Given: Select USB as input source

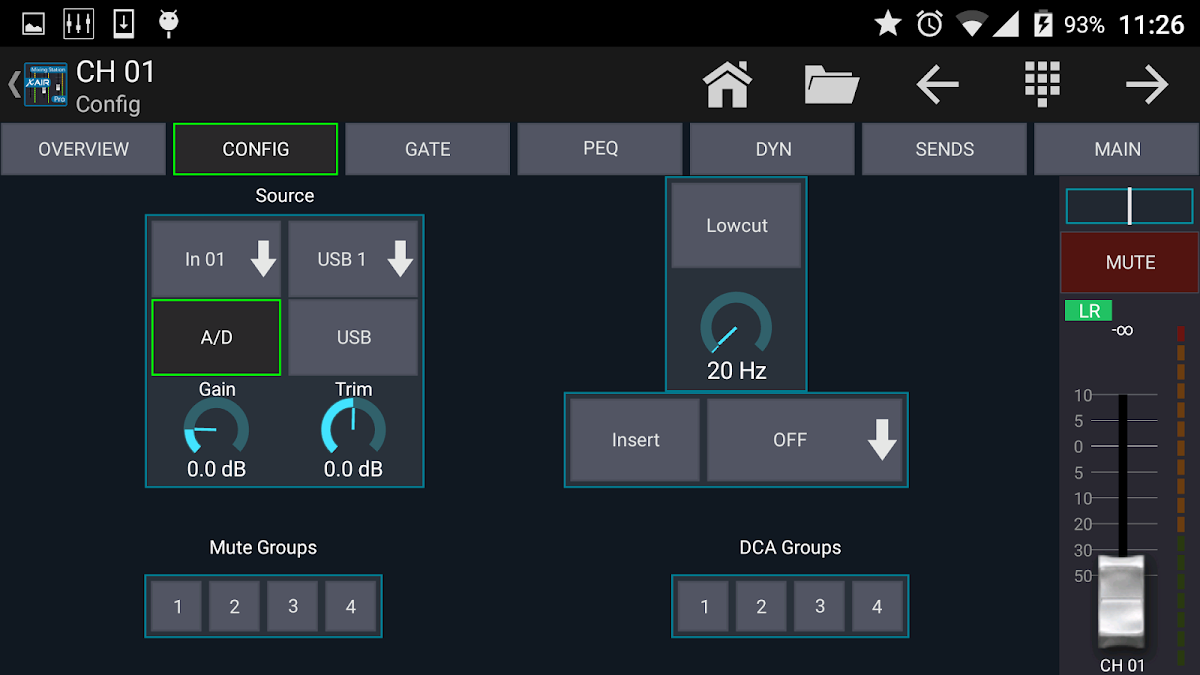Looking at the screenshot, I should 353,338.
